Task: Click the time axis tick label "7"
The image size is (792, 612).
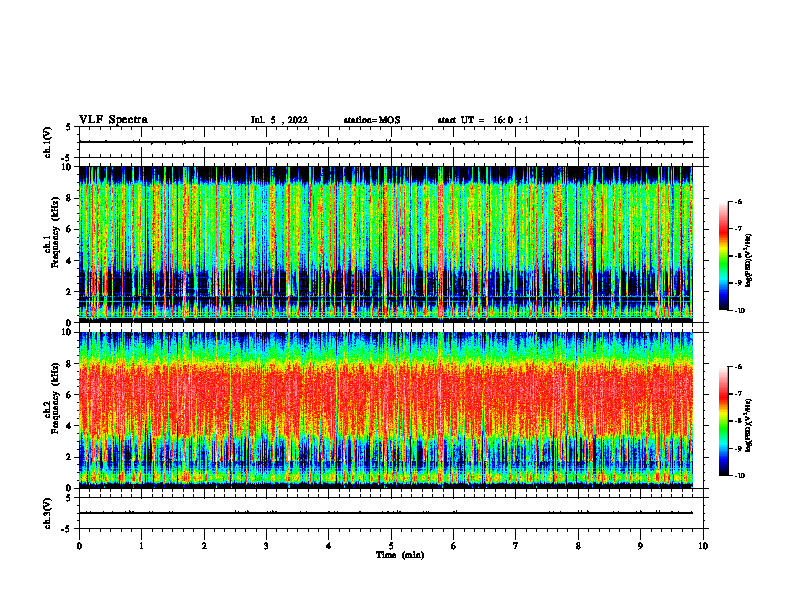Action: point(516,546)
